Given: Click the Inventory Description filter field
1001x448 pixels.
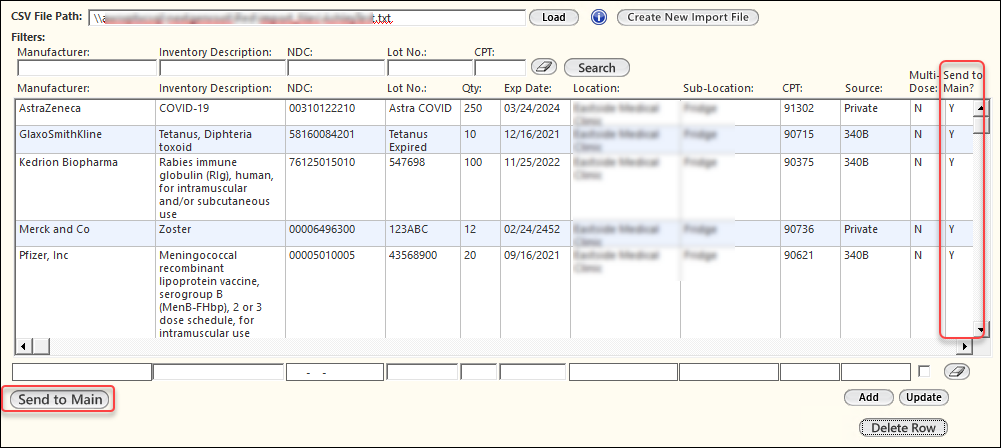Looking at the screenshot, I should click(x=222, y=68).
